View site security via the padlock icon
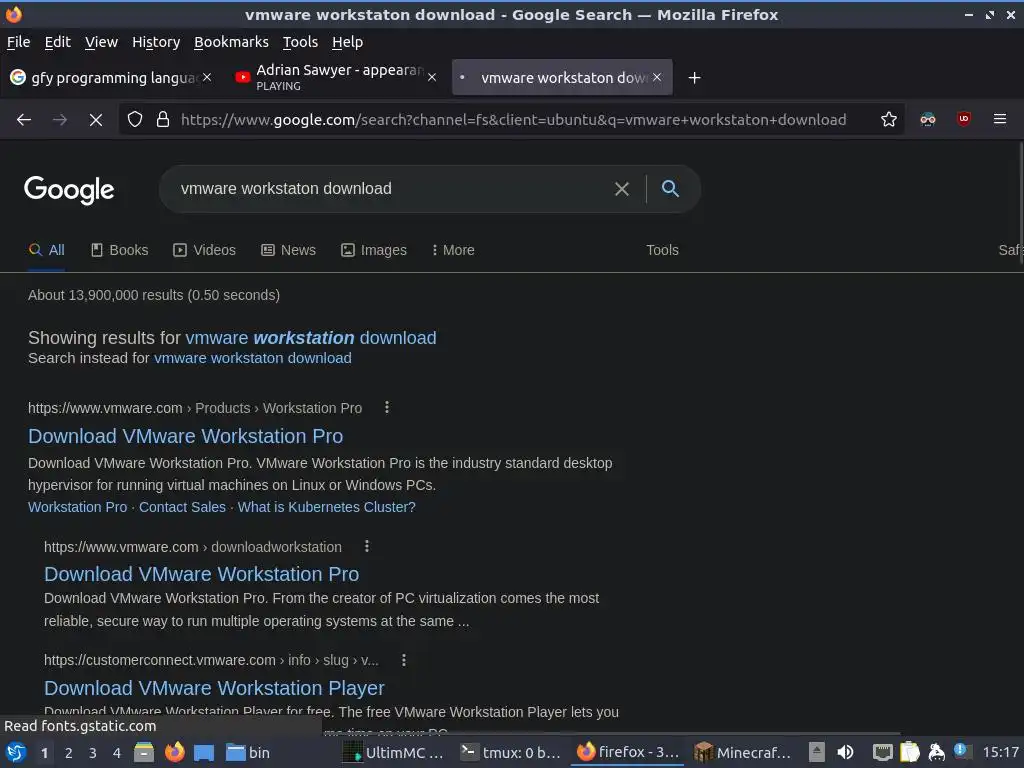Image resolution: width=1024 pixels, height=768 pixels. (163, 120)
